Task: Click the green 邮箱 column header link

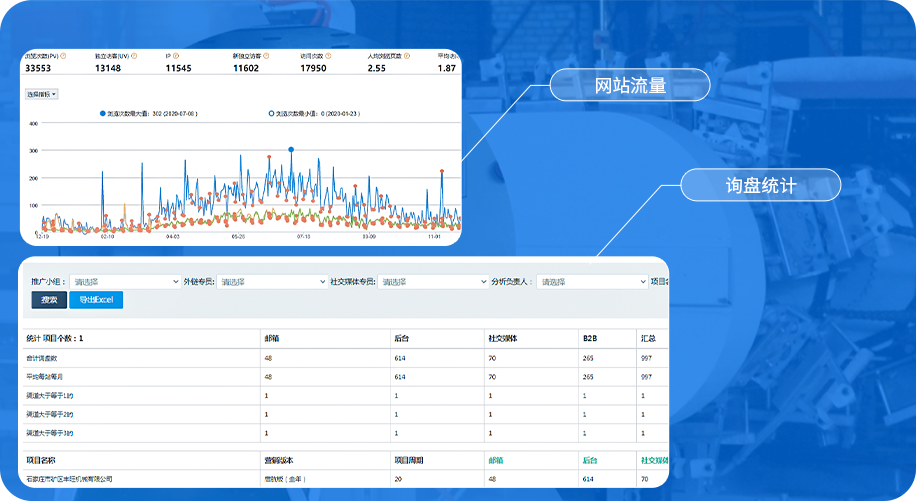Action: coord(496,462)
